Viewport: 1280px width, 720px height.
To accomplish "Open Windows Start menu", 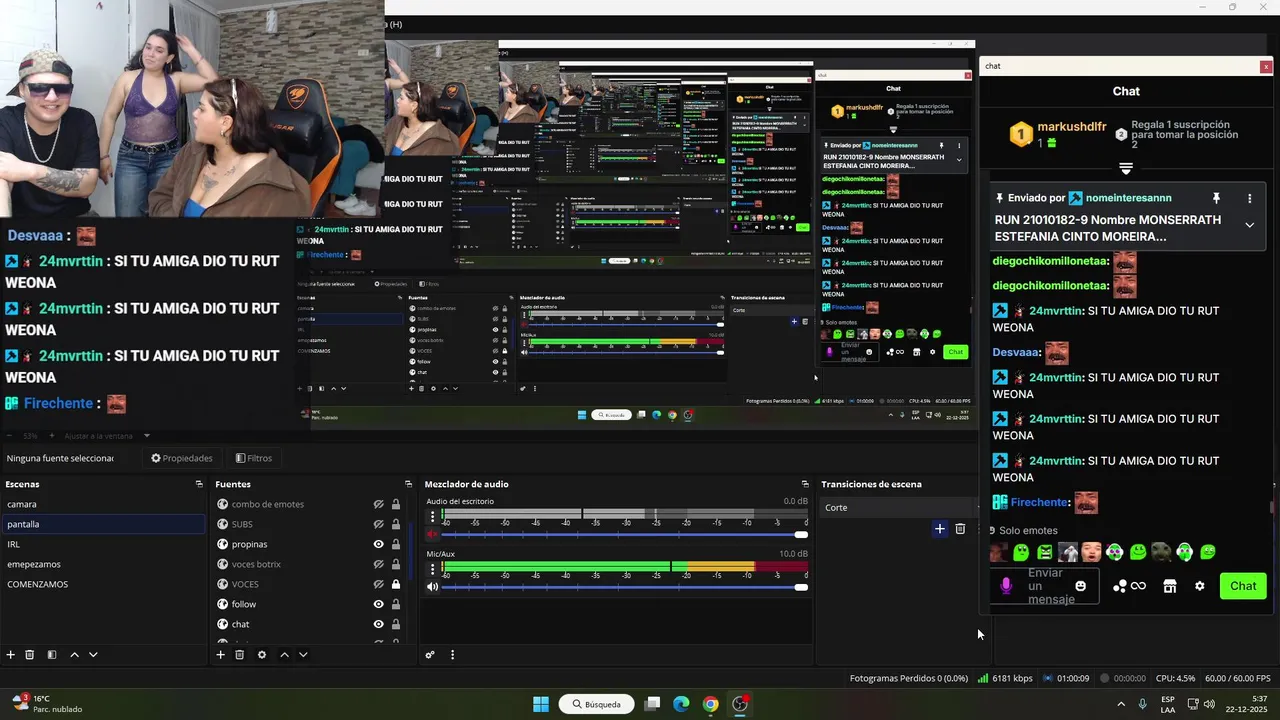I will click(541, 704).
